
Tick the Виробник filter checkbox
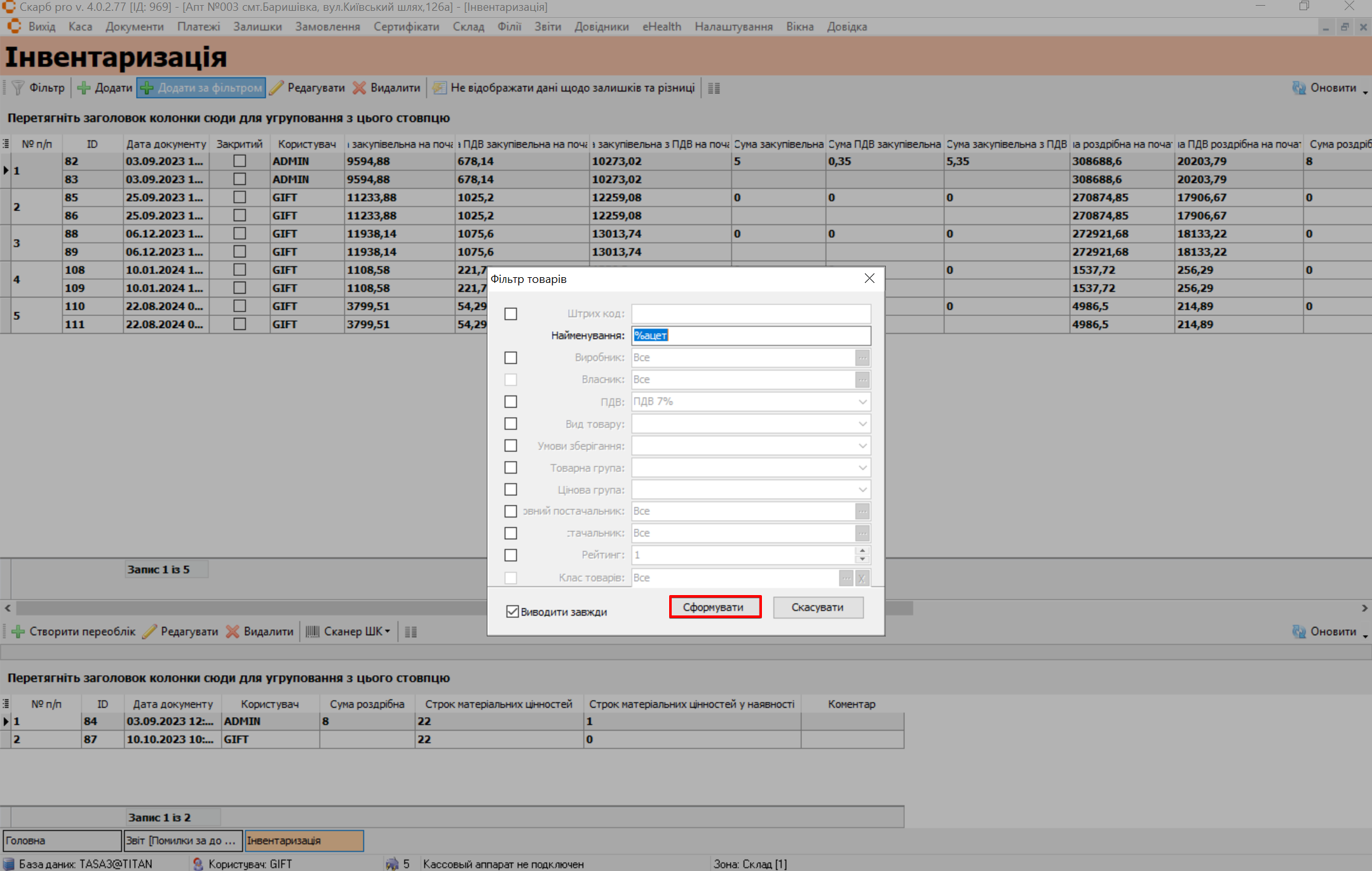coord(510,358)
